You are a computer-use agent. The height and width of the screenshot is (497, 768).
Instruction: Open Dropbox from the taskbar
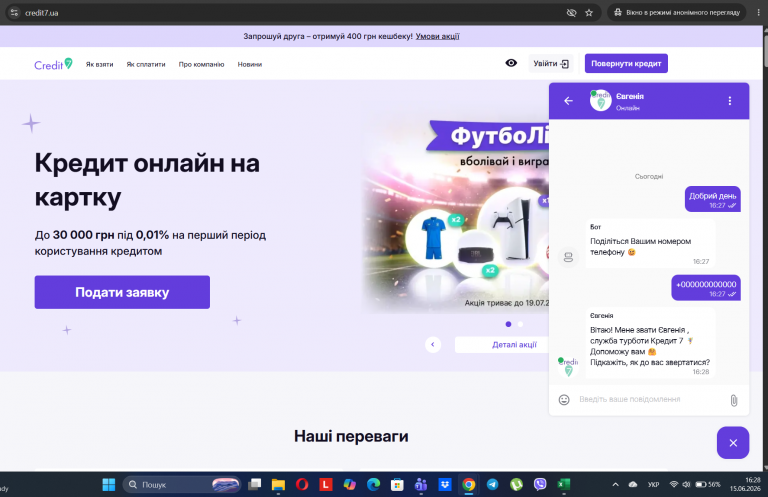445,485
